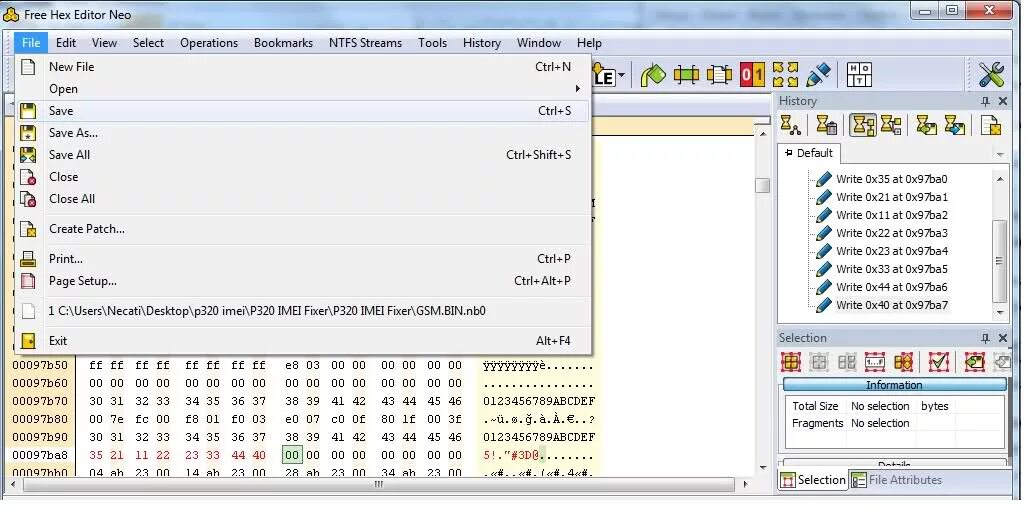Choose Save in the File menu

coord(303,111)
